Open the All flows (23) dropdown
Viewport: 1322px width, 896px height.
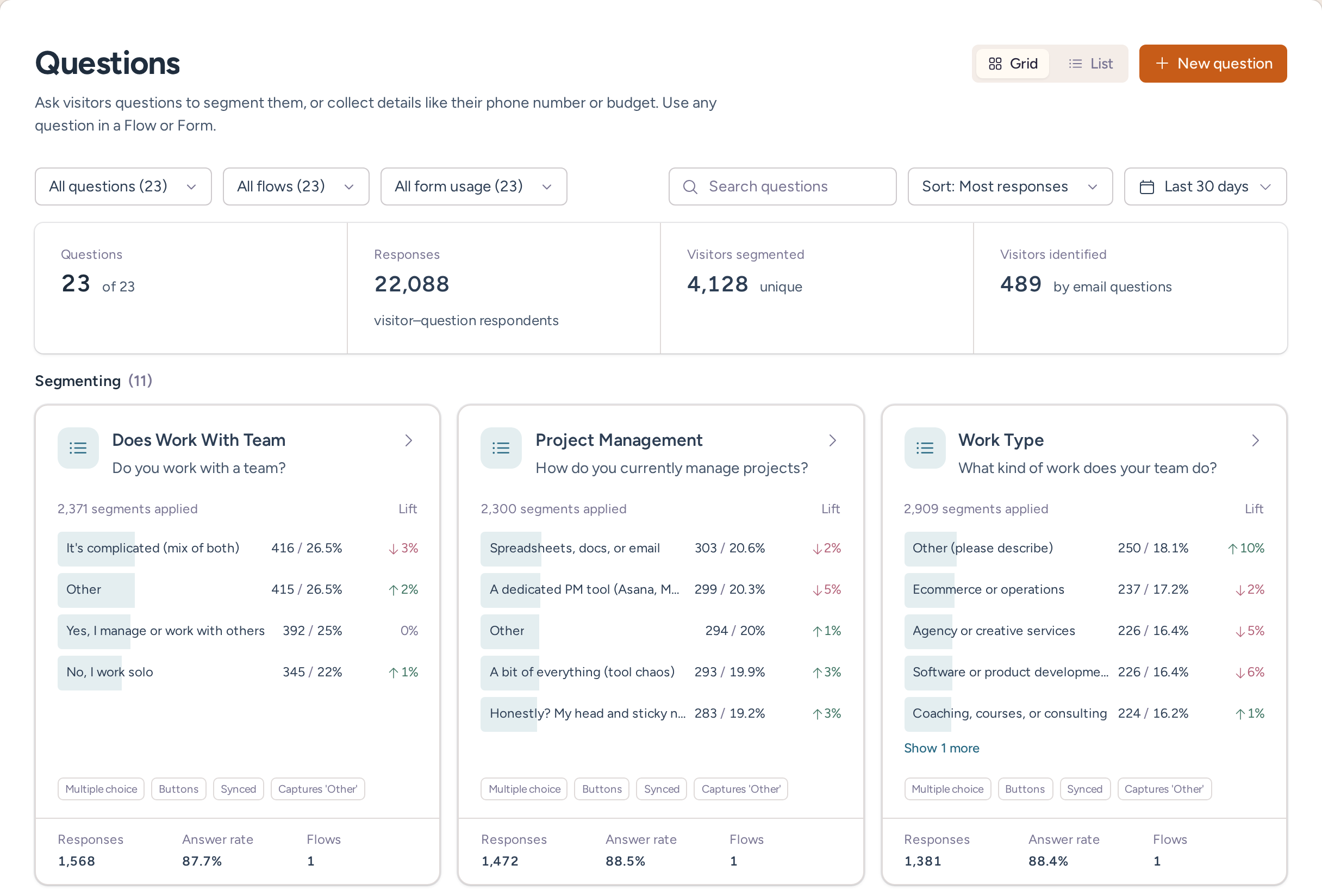pyautogui.click(x=296, y=186)
